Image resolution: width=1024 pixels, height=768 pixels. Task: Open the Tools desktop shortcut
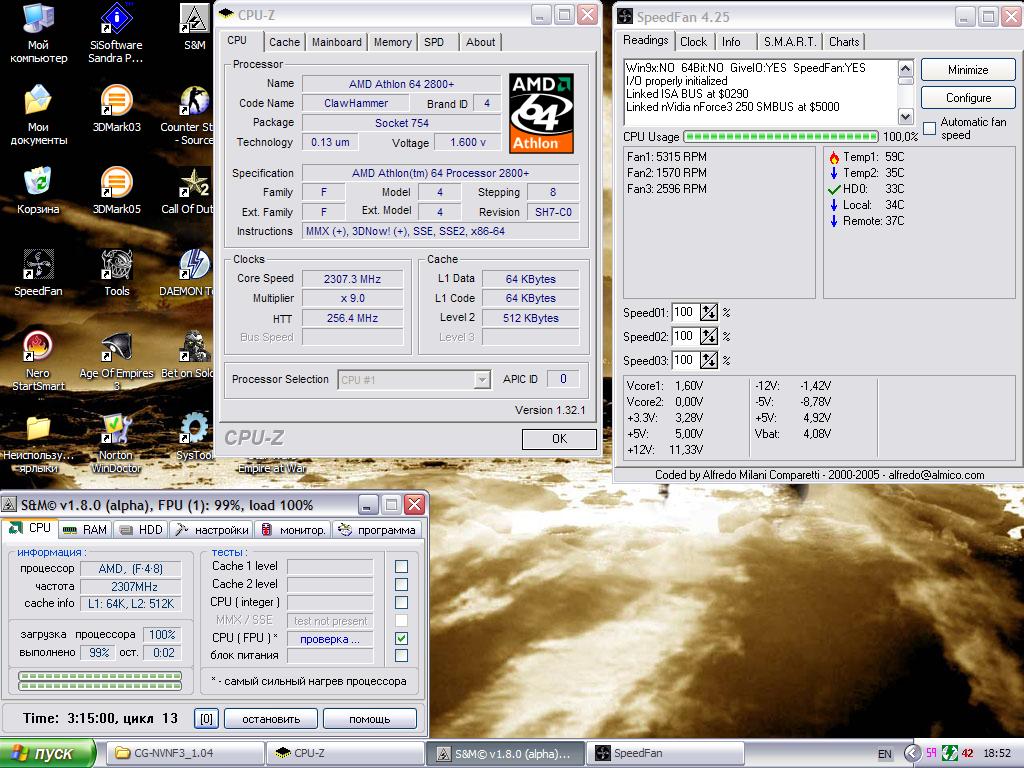116,273
